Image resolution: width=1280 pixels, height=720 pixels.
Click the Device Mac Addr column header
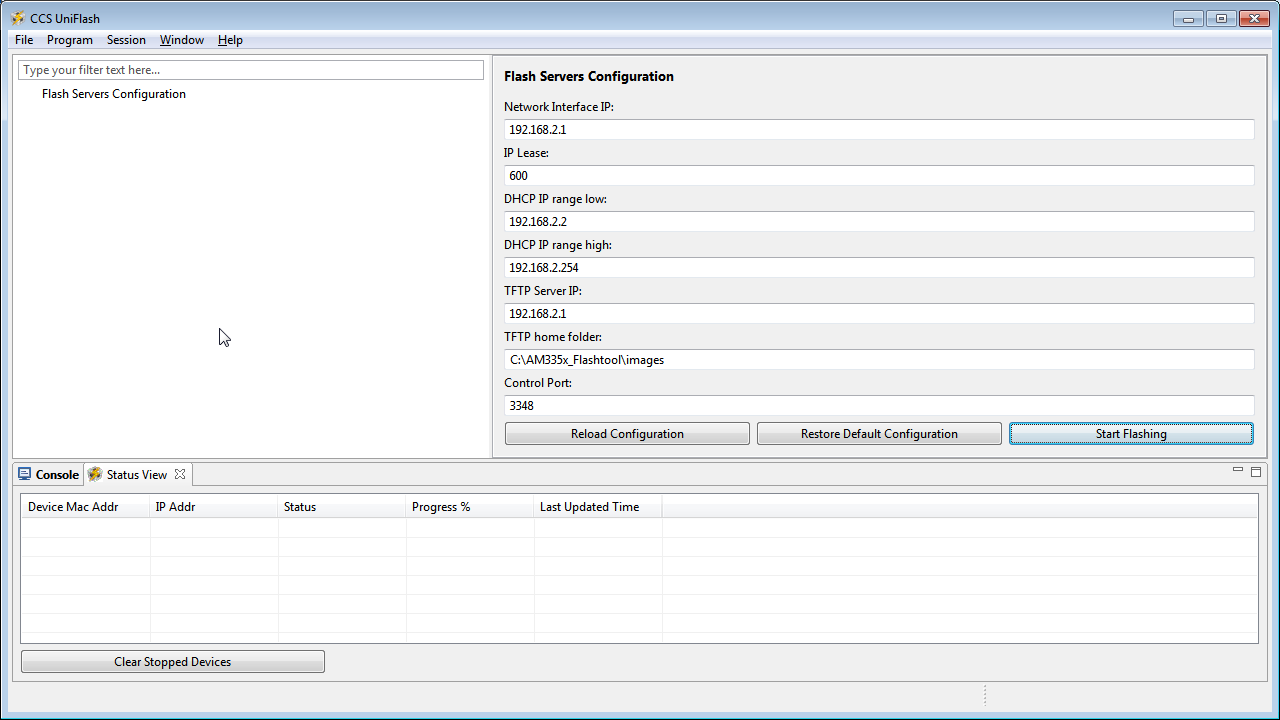pyautogui.click(x=73, y=507)
